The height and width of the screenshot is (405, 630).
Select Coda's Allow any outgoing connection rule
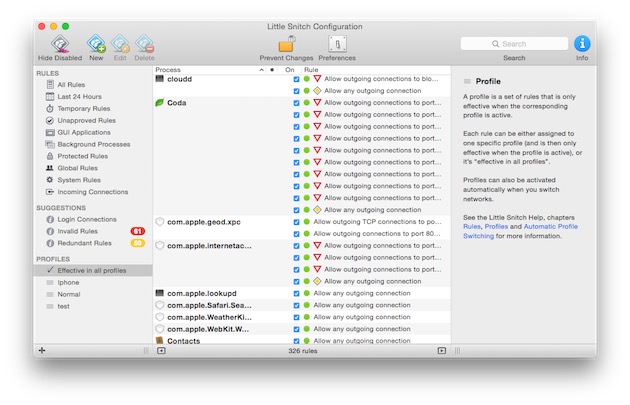point(372,210)
